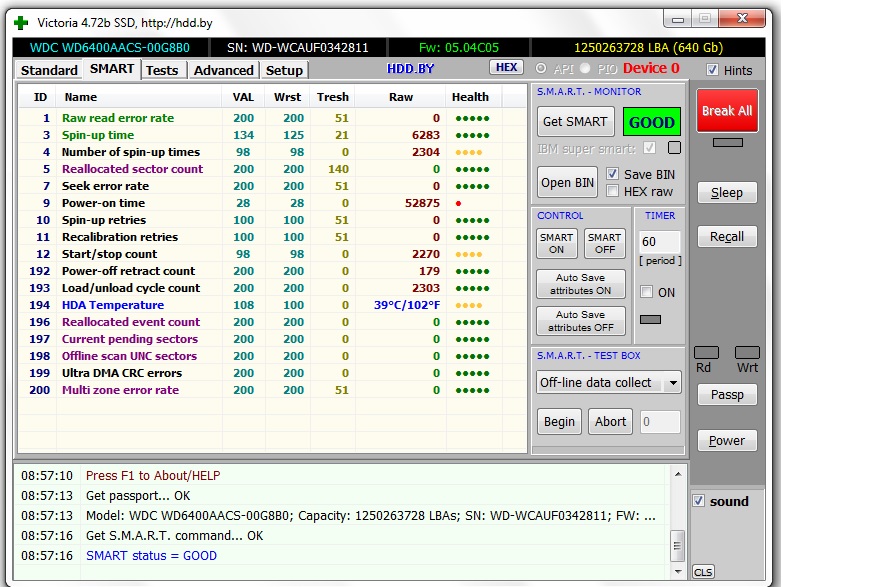This screenshot has height=587, width=877.
Task: Select the Power-on time row
Action: tap(272, 203)
